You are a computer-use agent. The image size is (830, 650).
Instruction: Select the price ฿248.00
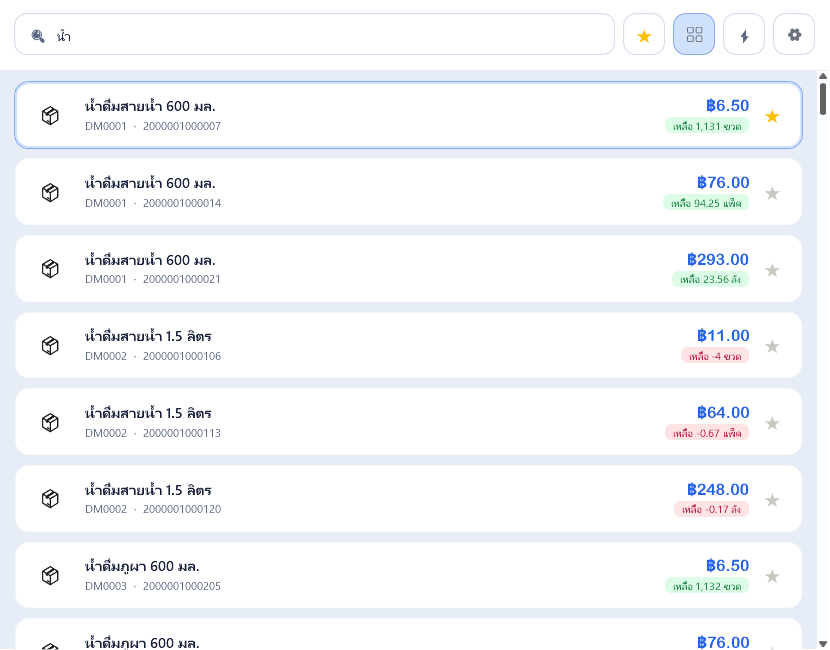tap(718, 490)
